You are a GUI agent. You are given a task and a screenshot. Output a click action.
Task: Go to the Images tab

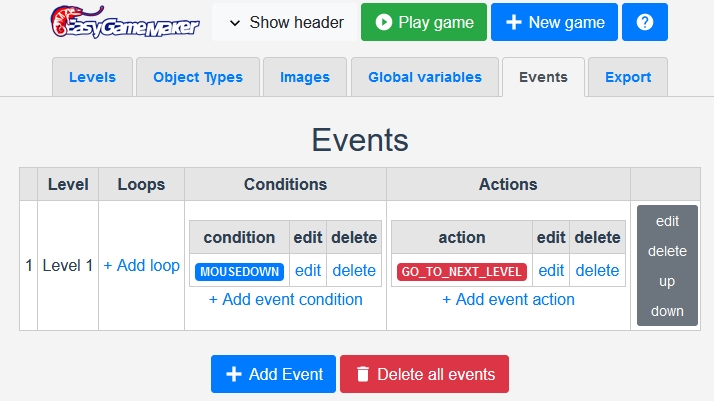click(x=305, y=77)
